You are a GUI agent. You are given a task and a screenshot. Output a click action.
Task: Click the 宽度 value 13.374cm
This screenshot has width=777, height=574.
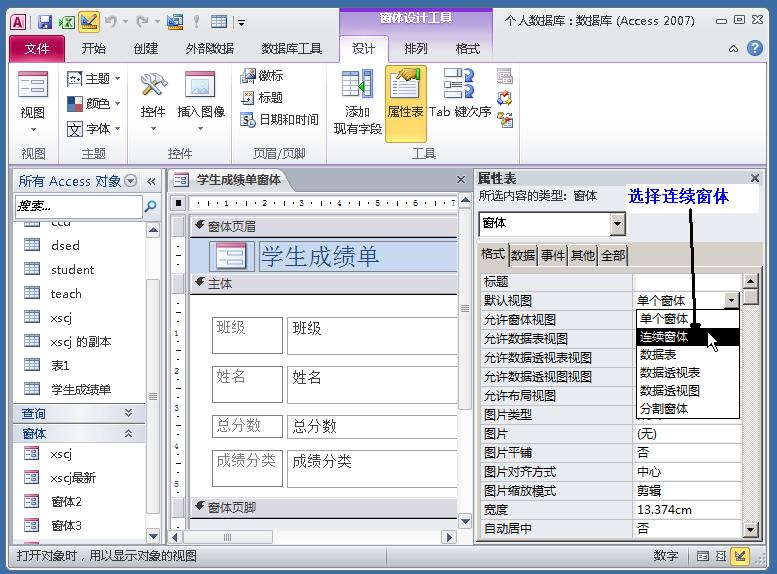[x=688, y=510]
